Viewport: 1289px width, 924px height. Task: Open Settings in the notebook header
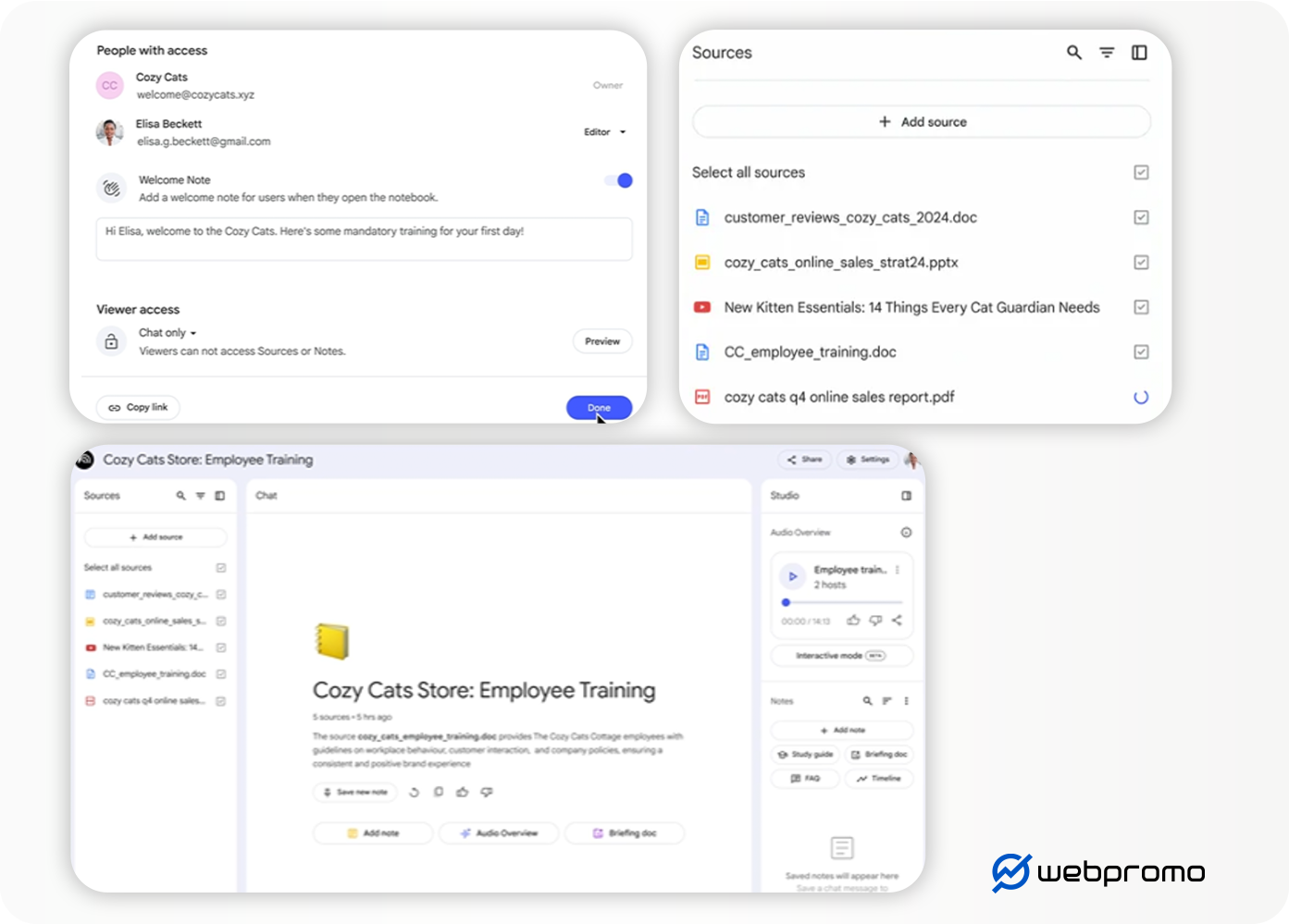click(868, 460)
